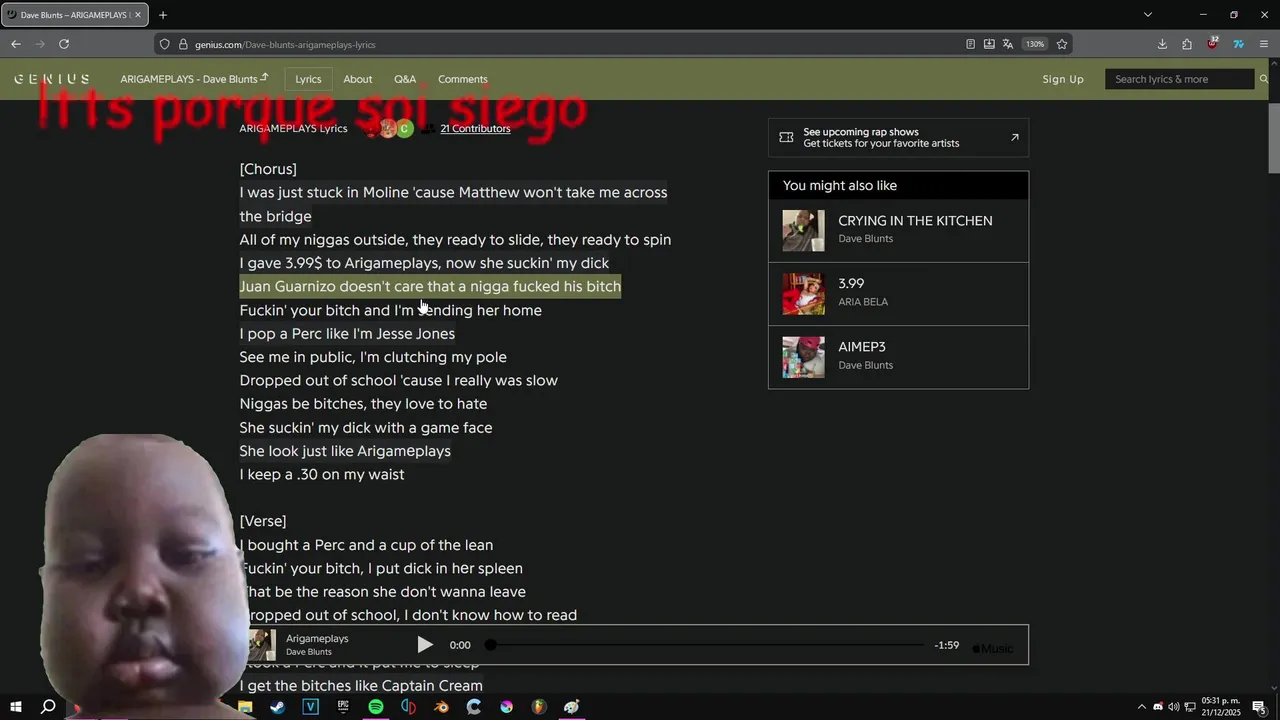Screen dimensions: 1280x720
Task: Click the Arigameplays cover in player bar
Action: click(262, 645)
